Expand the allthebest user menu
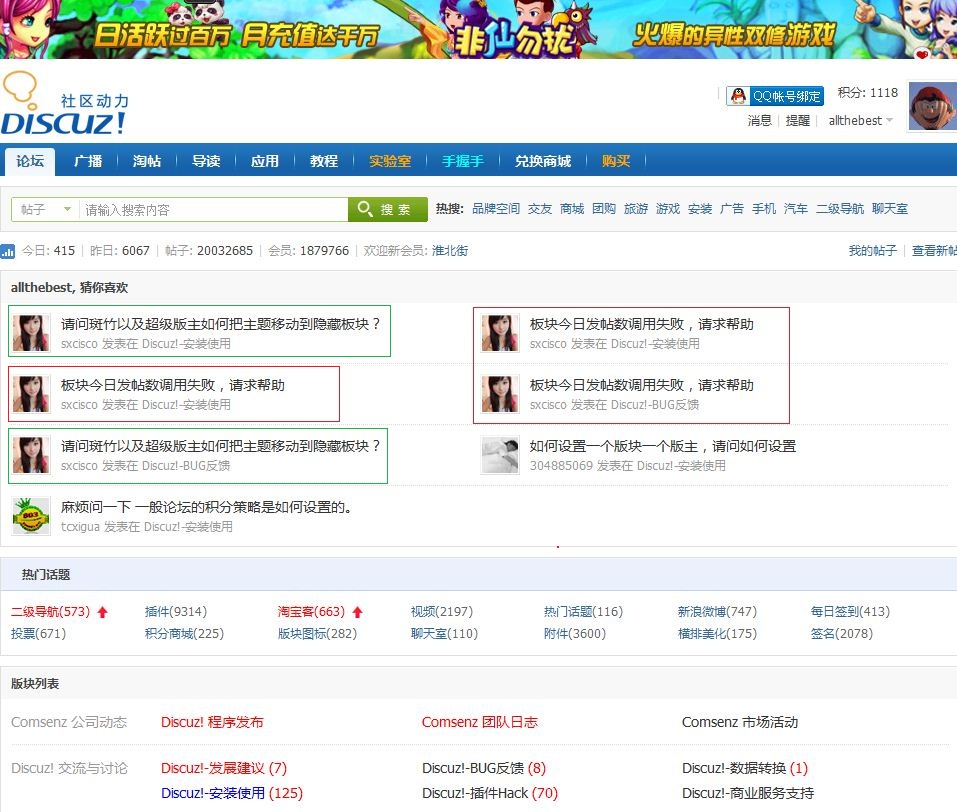The image size is (957, 812). [861, 120]
